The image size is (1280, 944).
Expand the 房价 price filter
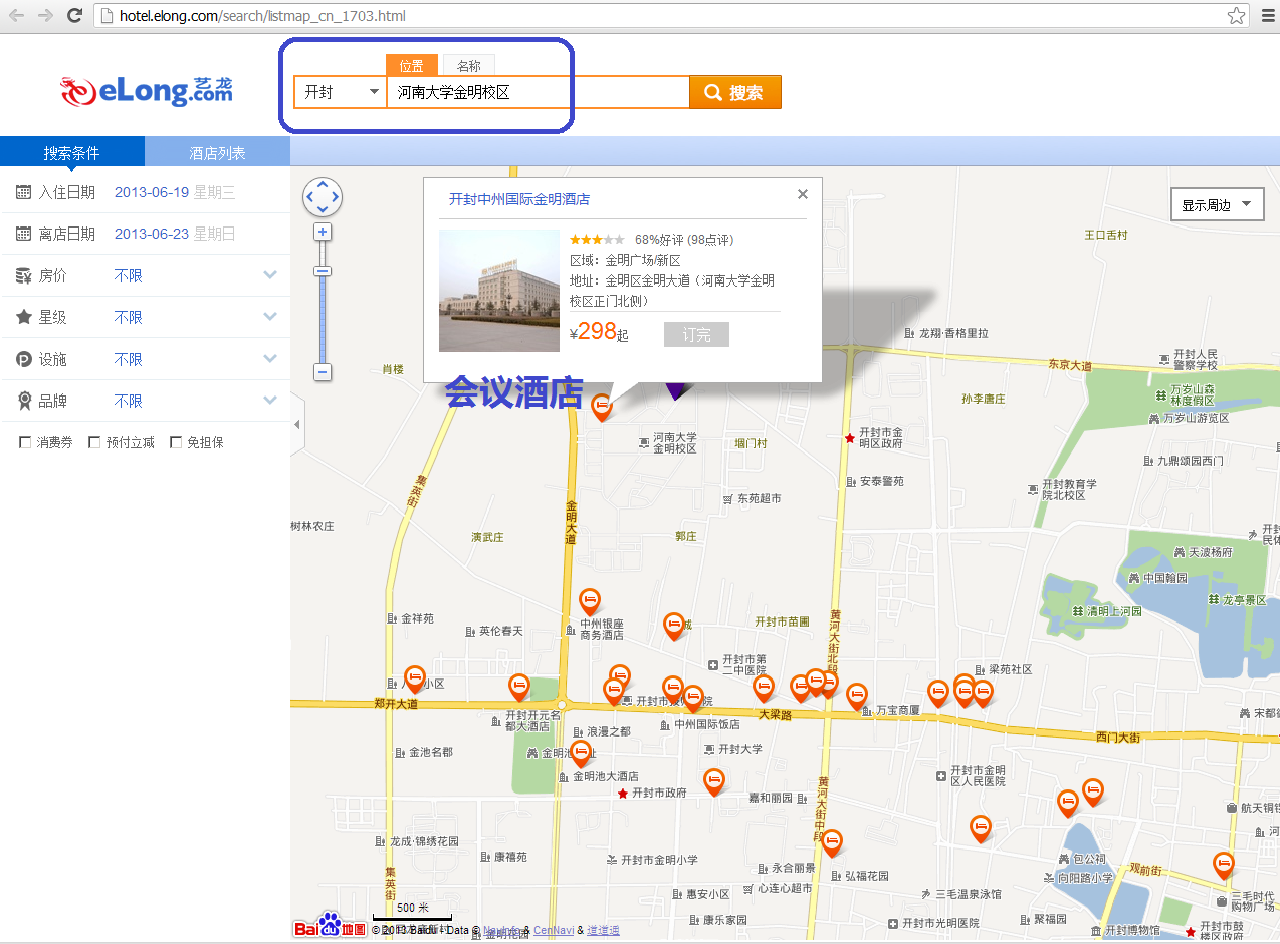coord(270,275)
